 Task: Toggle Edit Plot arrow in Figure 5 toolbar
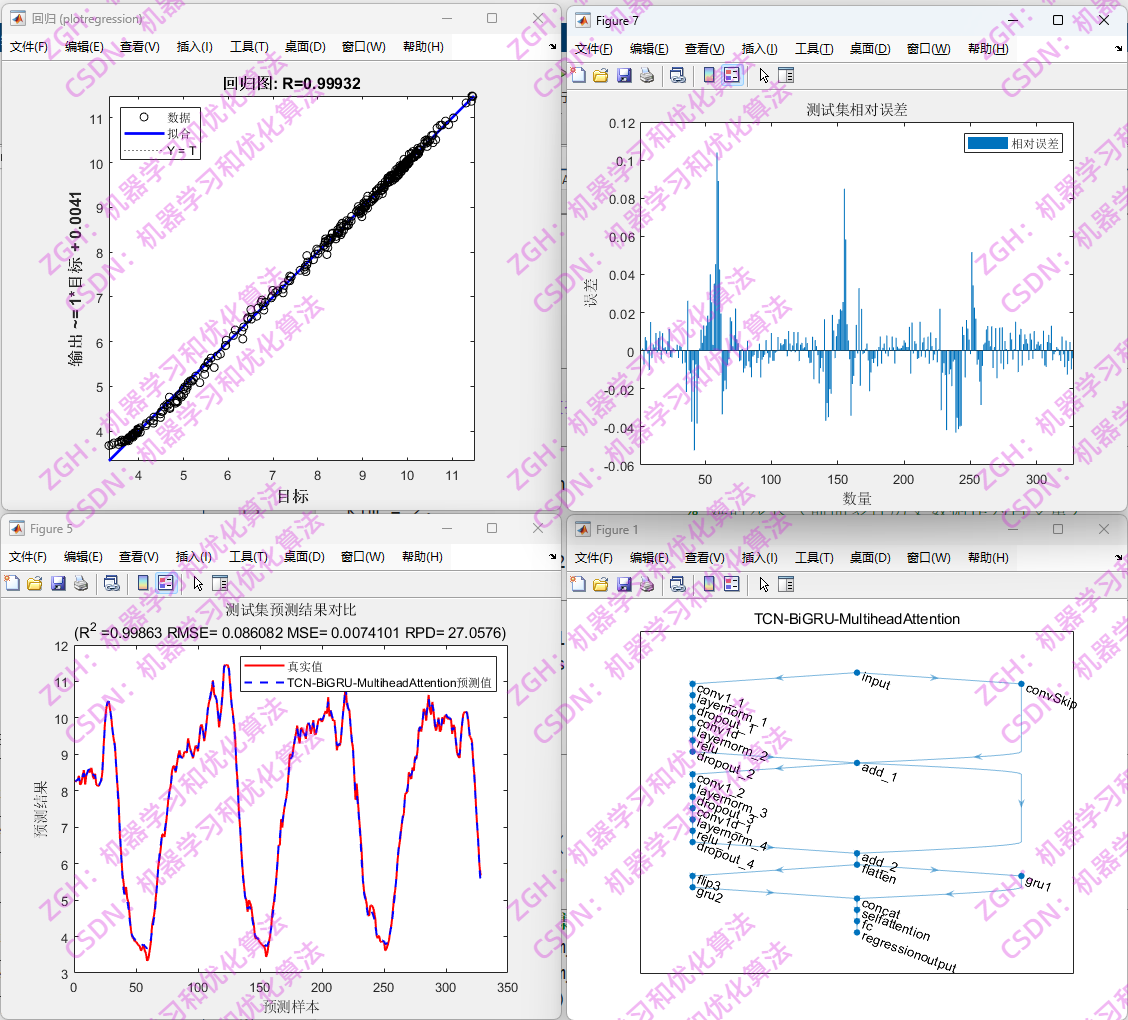coord(198,583)
